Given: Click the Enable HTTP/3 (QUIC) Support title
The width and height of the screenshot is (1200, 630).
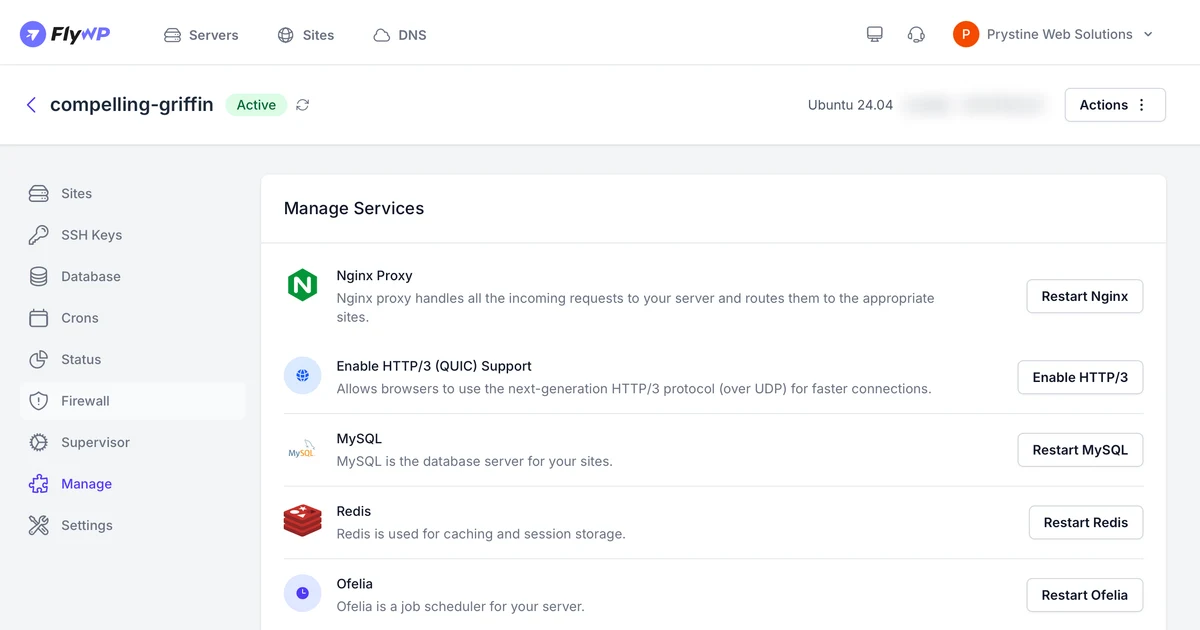Looking at the screenshot, I should [434, 366].
